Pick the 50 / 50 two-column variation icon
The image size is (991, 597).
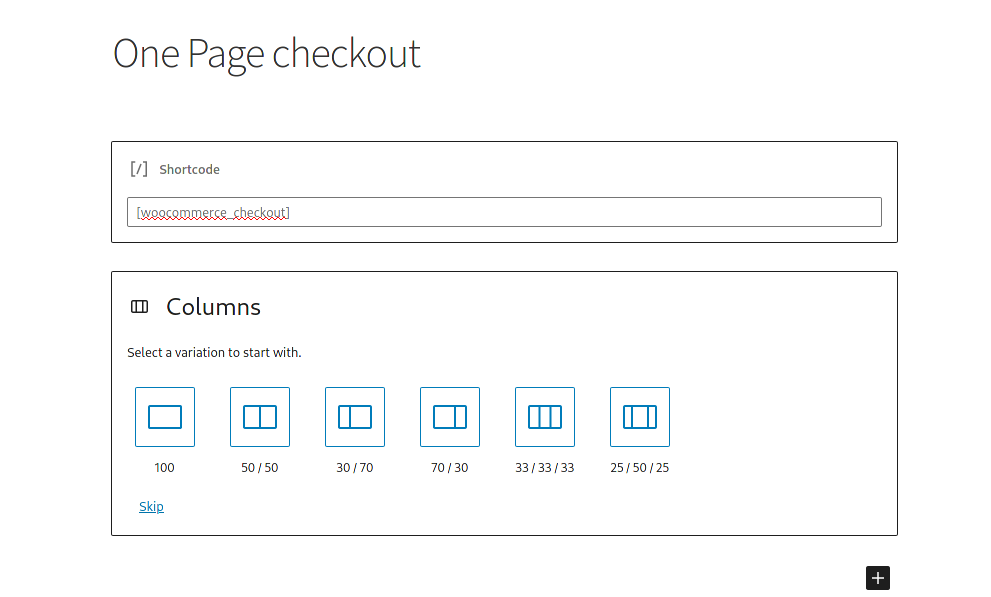260,417
